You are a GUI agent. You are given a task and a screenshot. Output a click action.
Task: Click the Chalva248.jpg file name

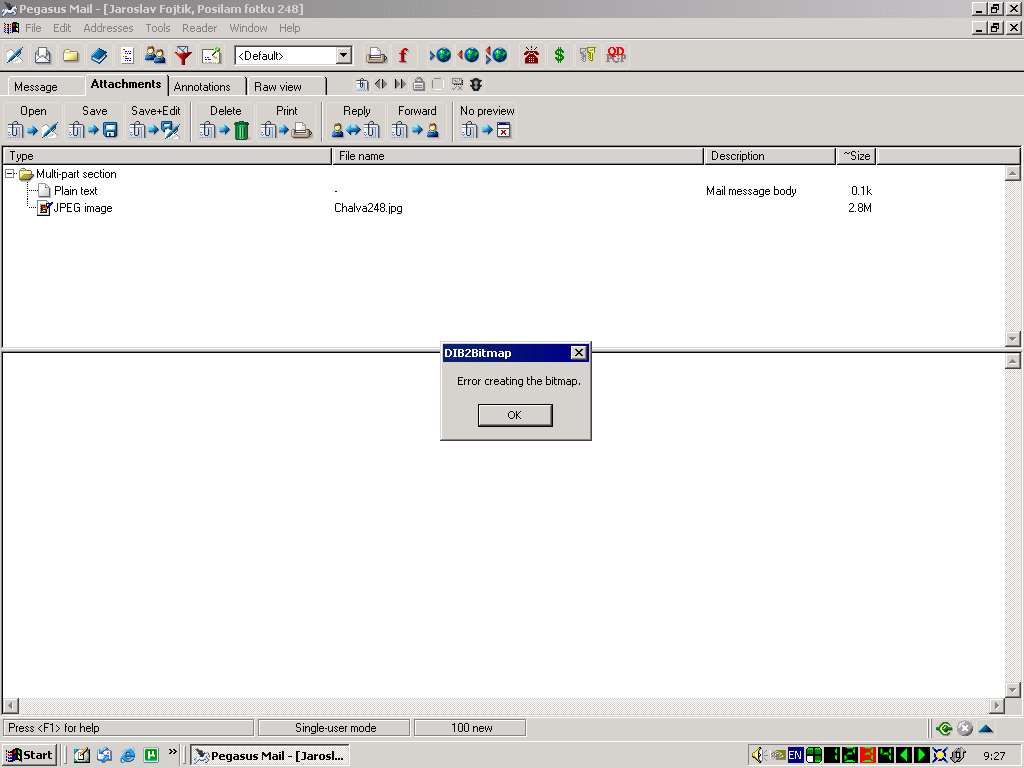(x=368, y=208)
